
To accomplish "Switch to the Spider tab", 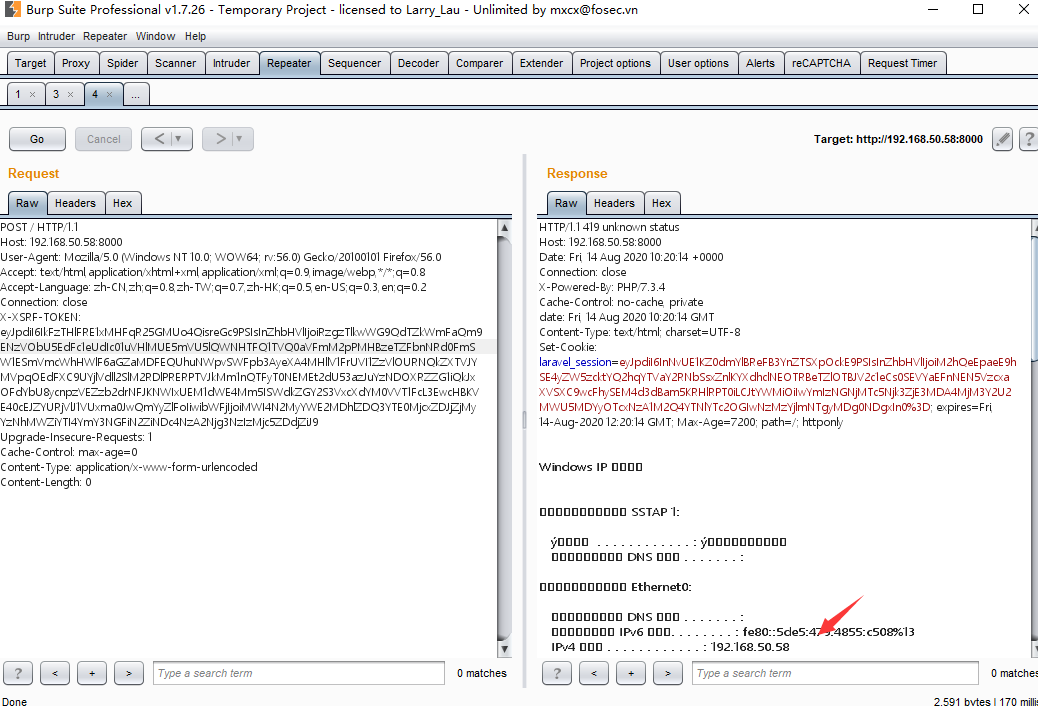I will pyautogui.click(x=122, y=63).
